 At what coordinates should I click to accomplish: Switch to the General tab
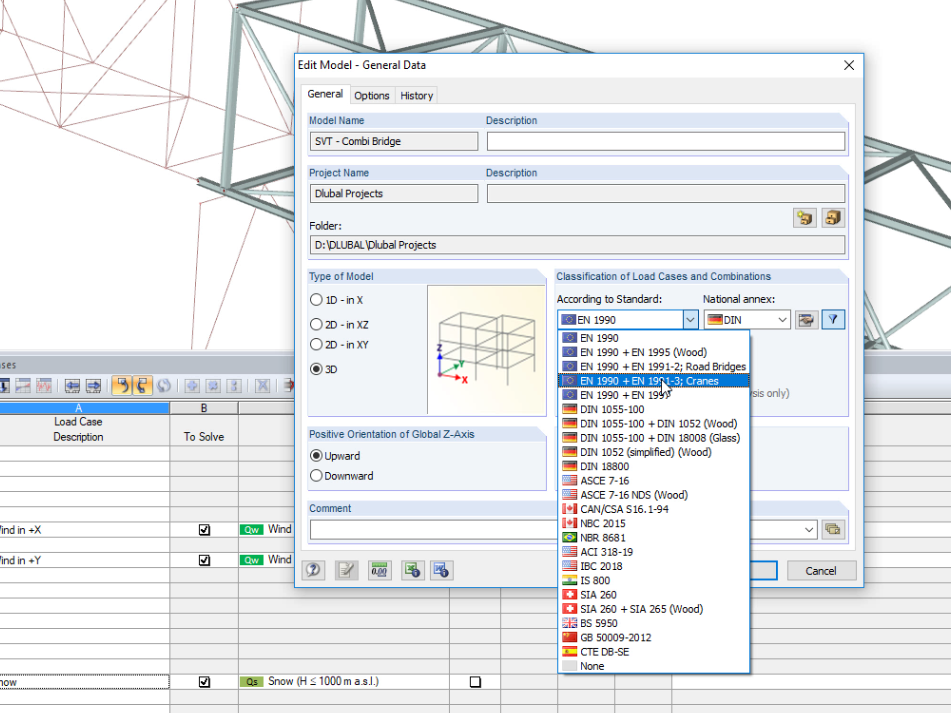point(325,94)
